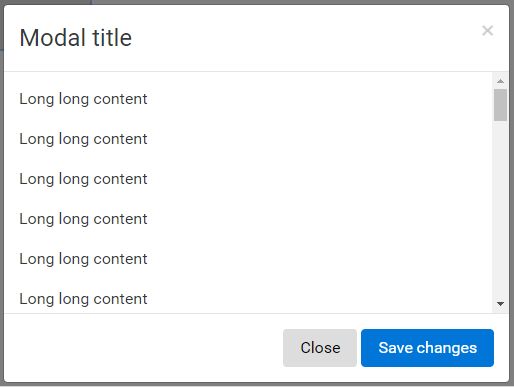Select the first Long long content line

pyautogui.click(x=83, y=99)
